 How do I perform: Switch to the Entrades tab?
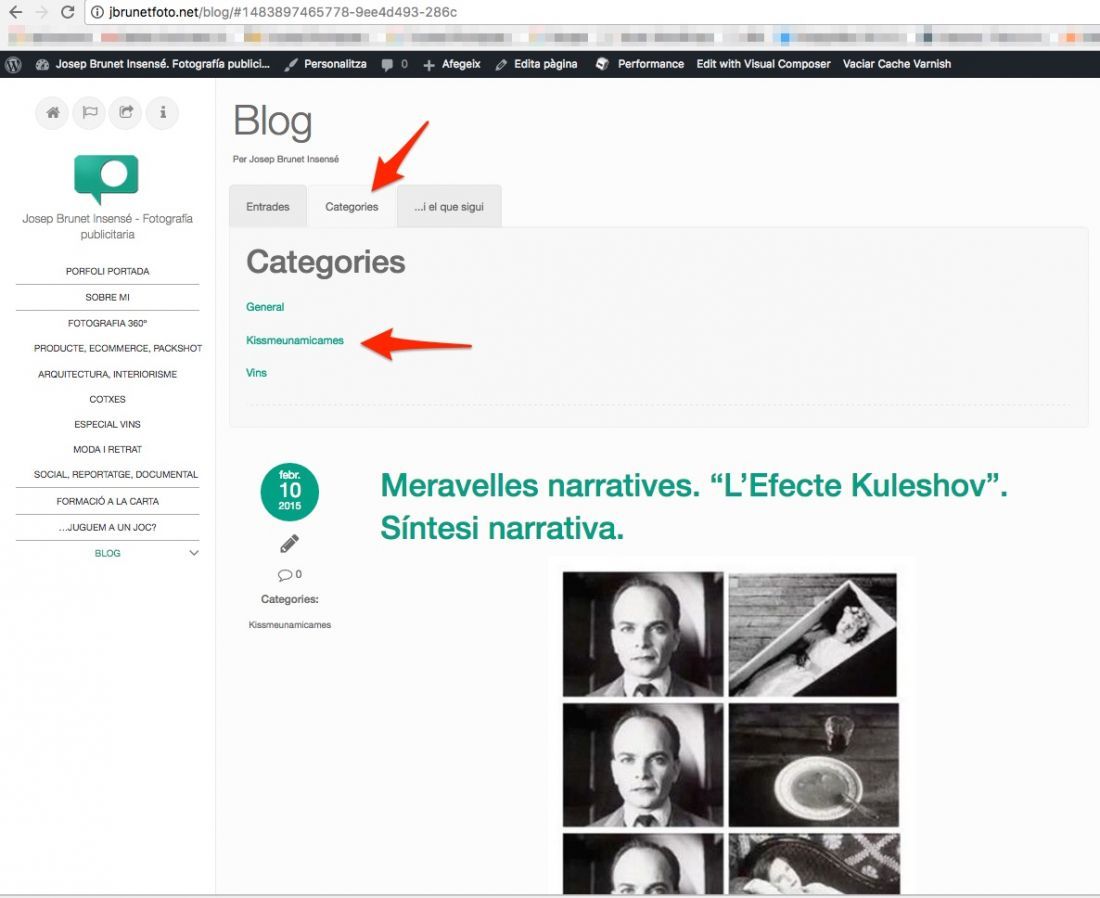(x=268, y=206)
